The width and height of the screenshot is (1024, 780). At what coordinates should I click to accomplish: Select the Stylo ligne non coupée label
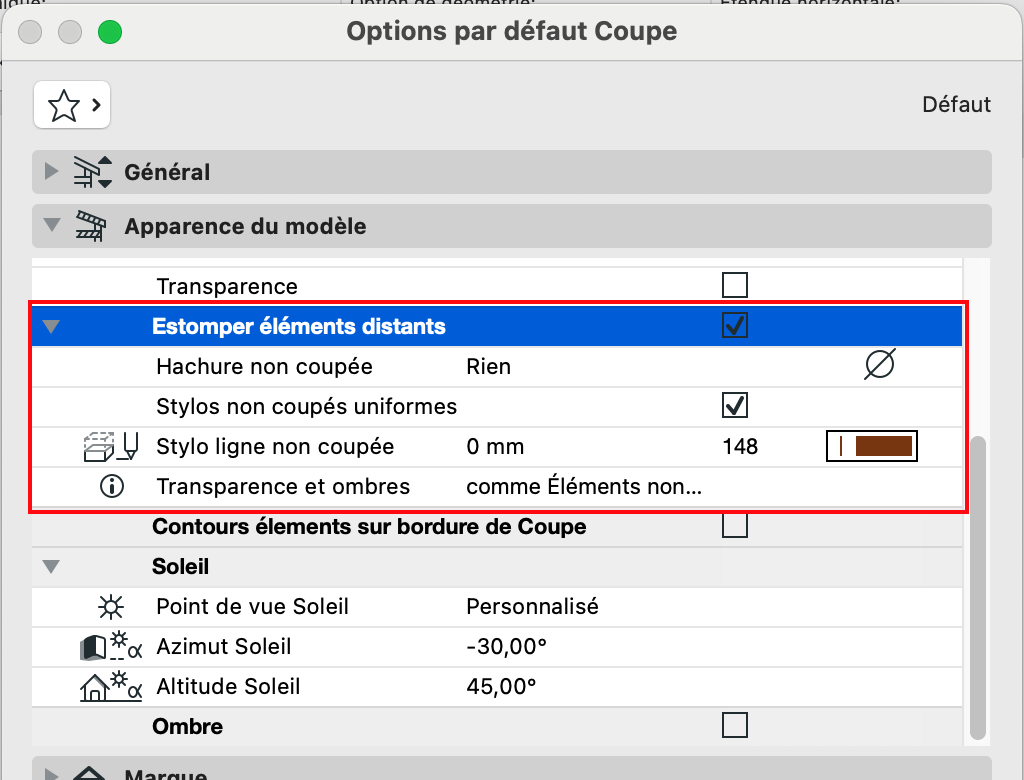[275, 447]
